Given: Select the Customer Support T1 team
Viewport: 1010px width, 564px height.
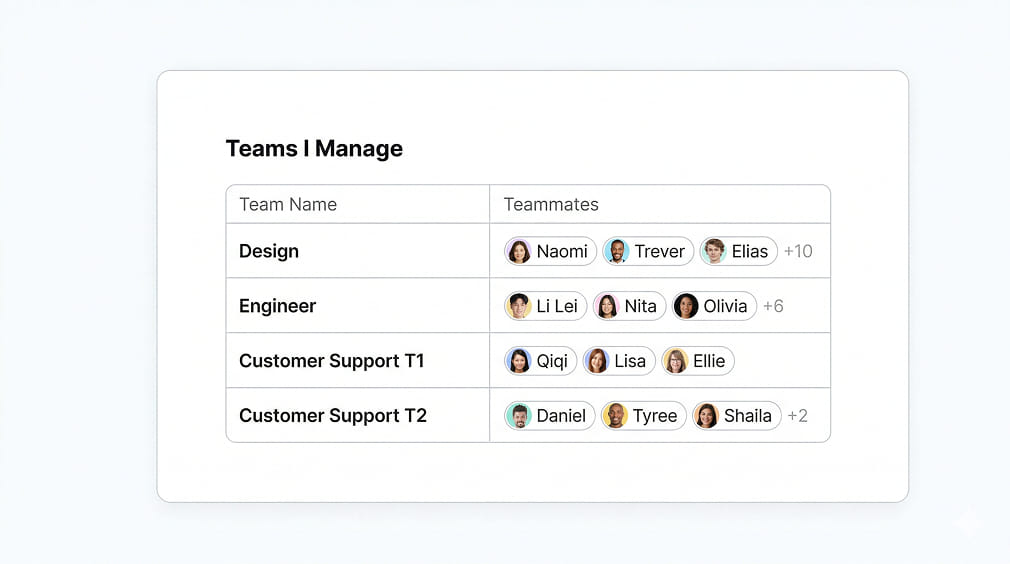Looking at the screenshot, I should (x=331, y=361).
